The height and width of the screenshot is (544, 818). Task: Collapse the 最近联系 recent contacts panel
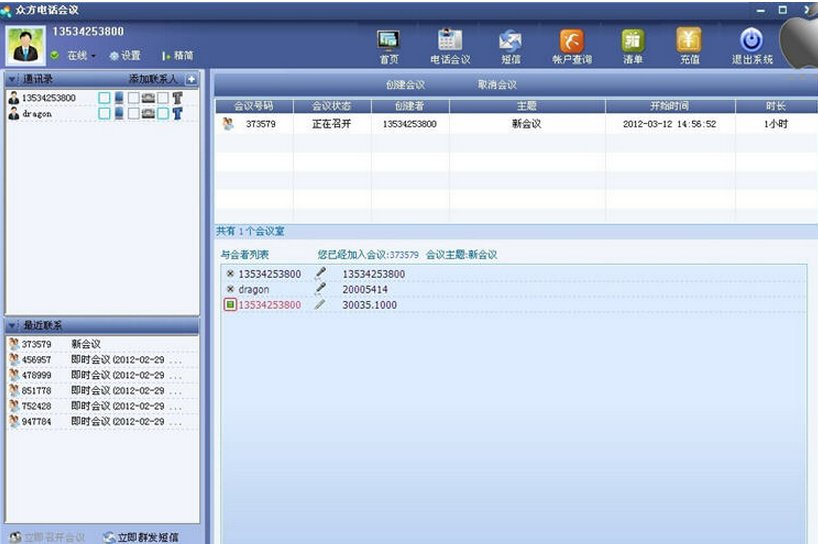click(x=12, y=326)
